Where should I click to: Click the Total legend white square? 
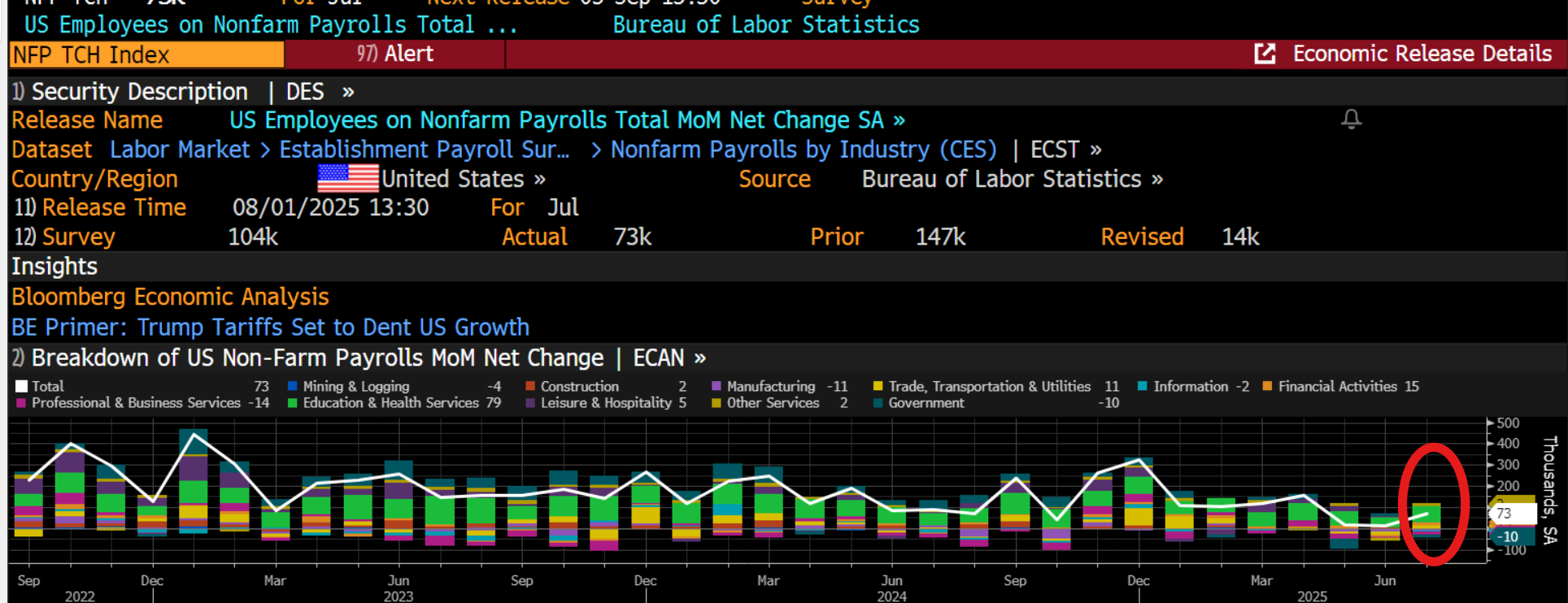click(22, 387)
